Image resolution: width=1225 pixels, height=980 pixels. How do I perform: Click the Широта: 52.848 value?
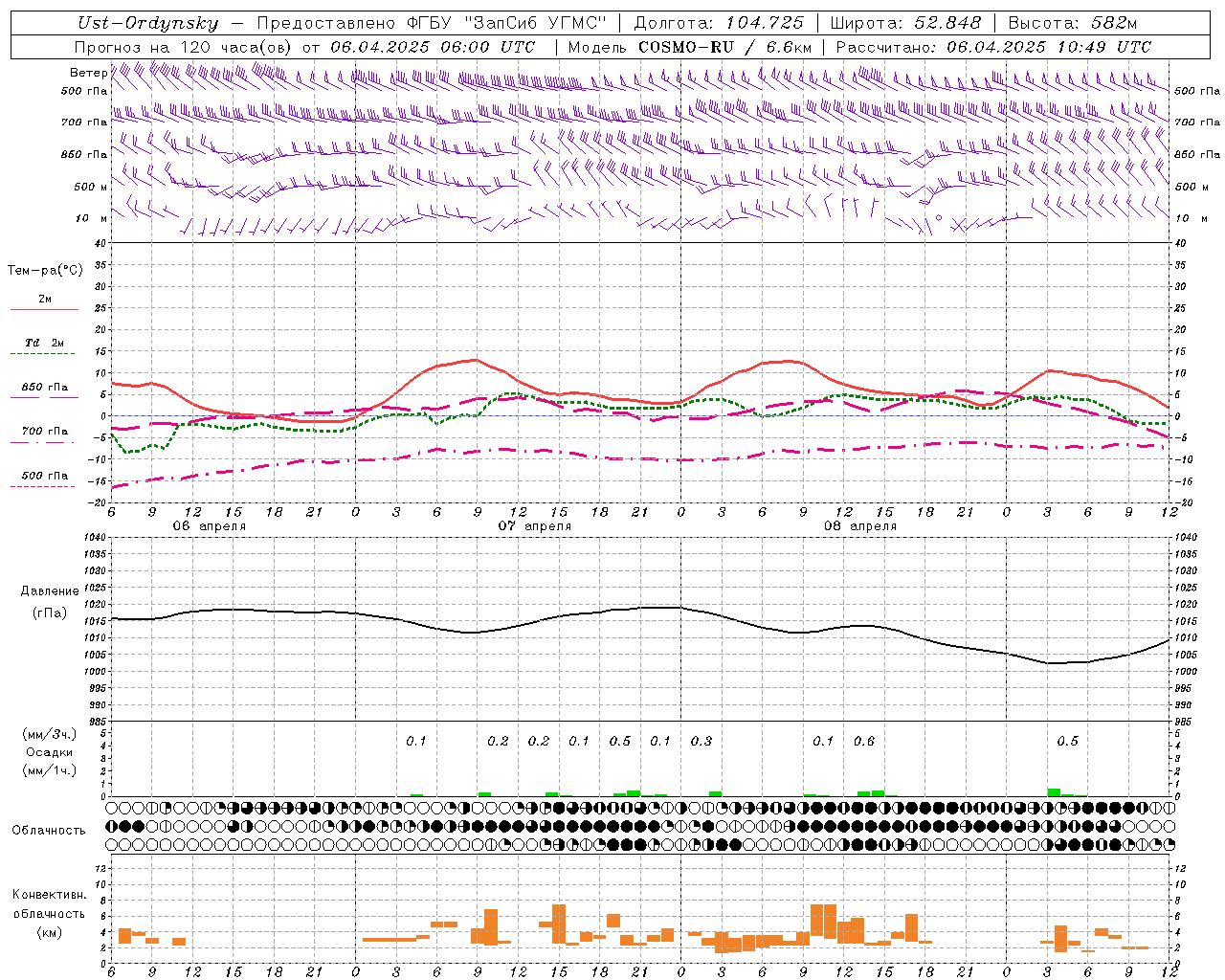pyautogui.click(x=905, y=23)
